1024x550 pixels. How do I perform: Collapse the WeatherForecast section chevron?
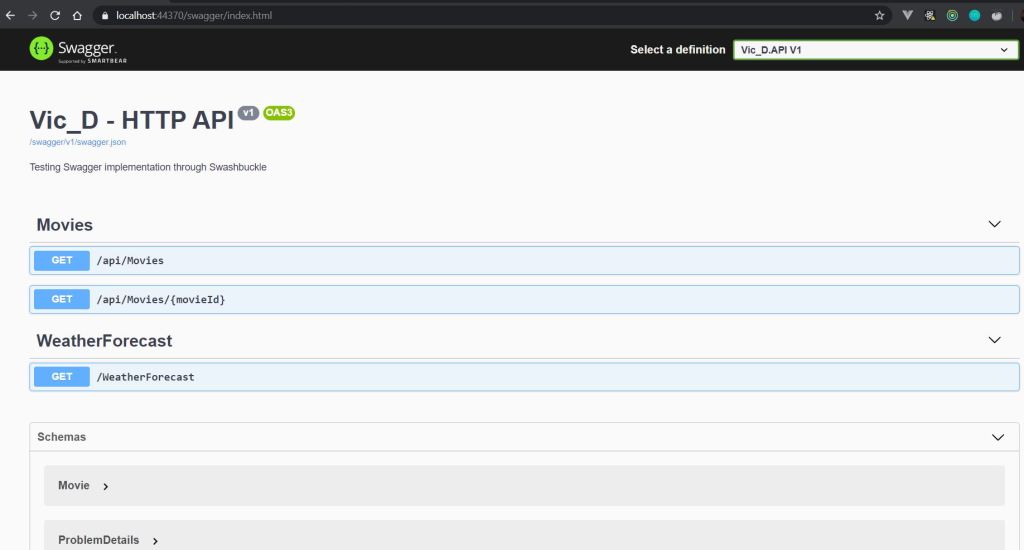tap(994, 341)
